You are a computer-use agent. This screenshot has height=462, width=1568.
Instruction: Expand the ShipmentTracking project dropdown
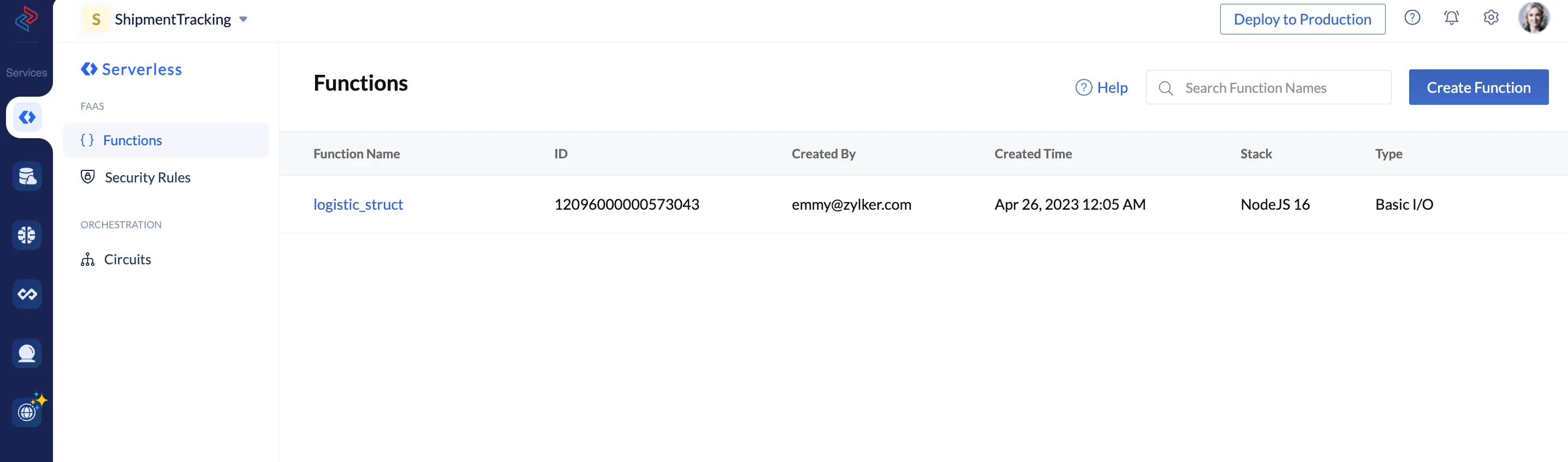click(x=243, y=20)
